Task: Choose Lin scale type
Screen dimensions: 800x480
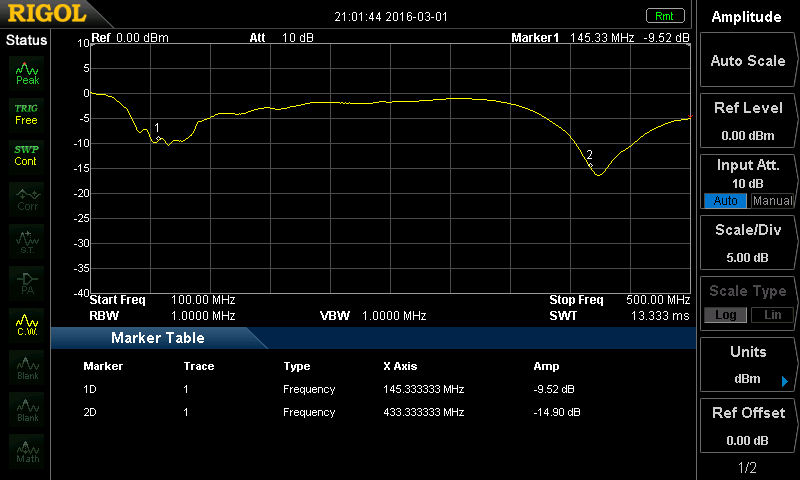Action: coord(772,315)
